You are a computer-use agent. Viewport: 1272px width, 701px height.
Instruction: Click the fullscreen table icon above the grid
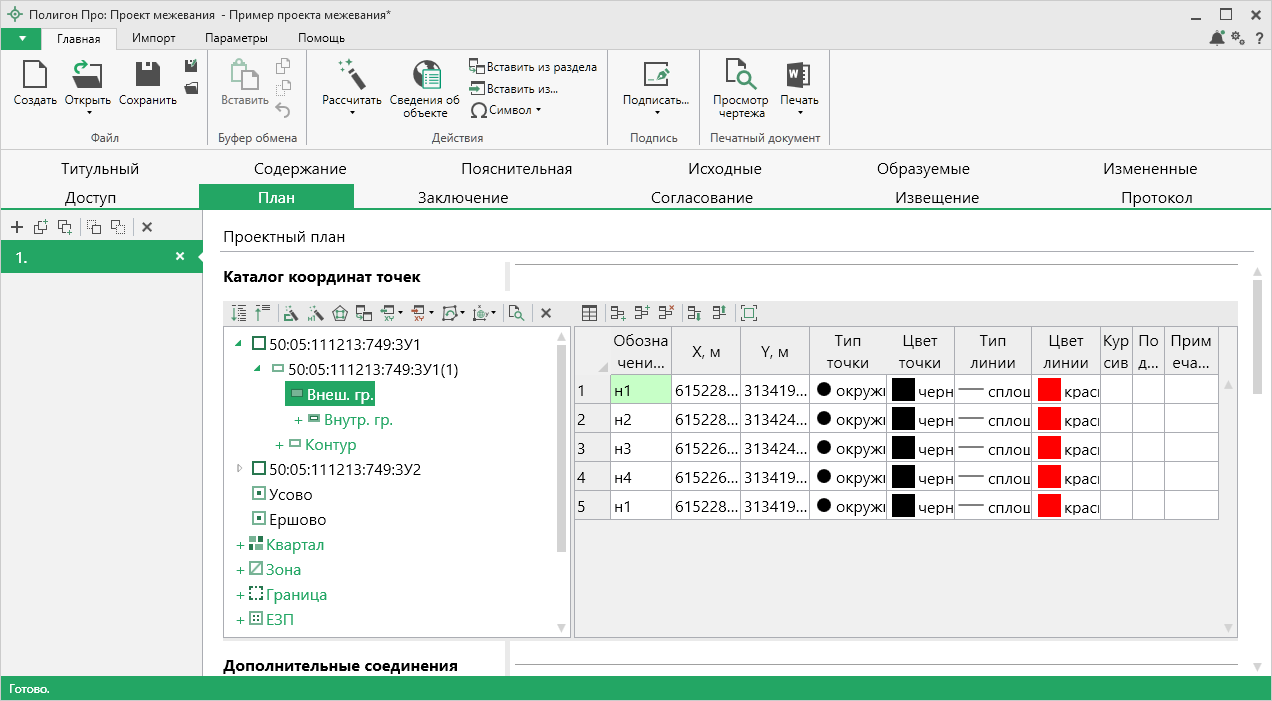pyautogui.click(x=749, y=313)
